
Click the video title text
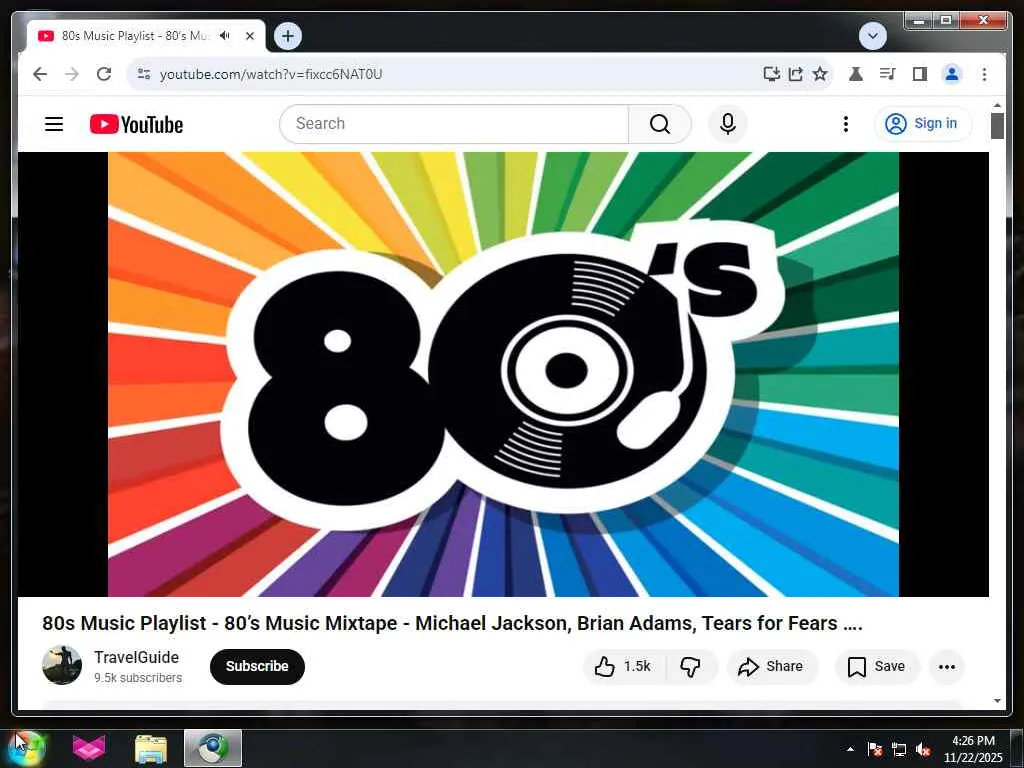point(452,623)
